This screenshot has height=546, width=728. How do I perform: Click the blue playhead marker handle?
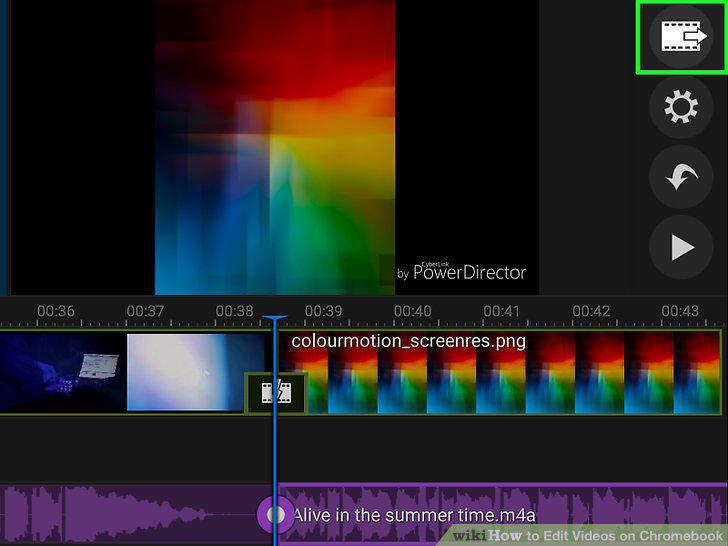[x=275, y=318]
